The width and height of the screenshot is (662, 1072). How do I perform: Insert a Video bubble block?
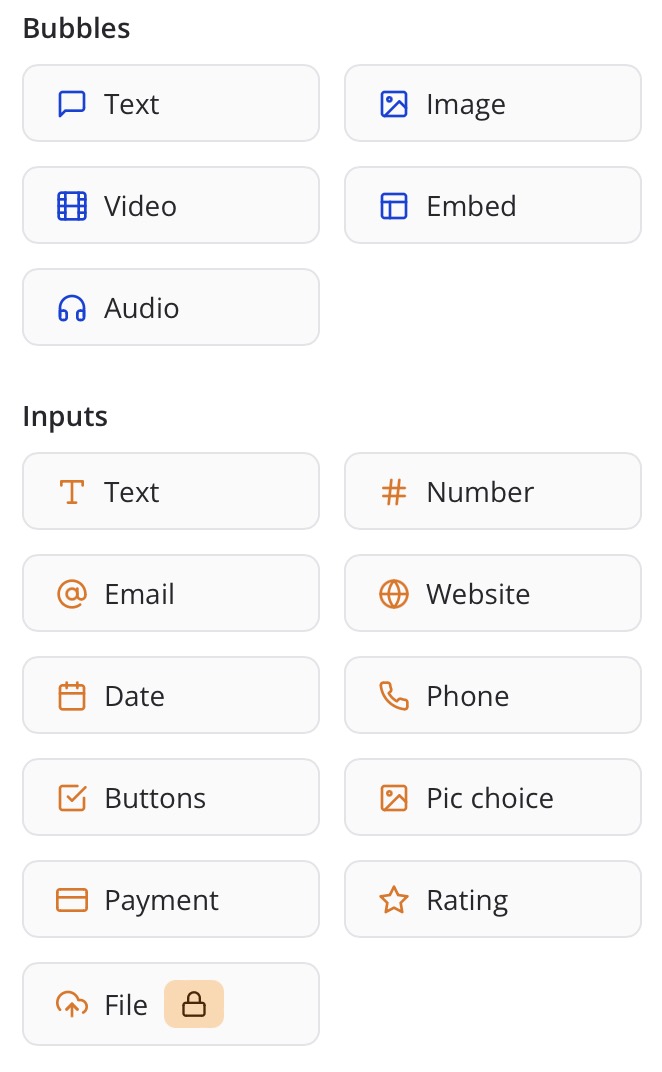pos(170,206)
